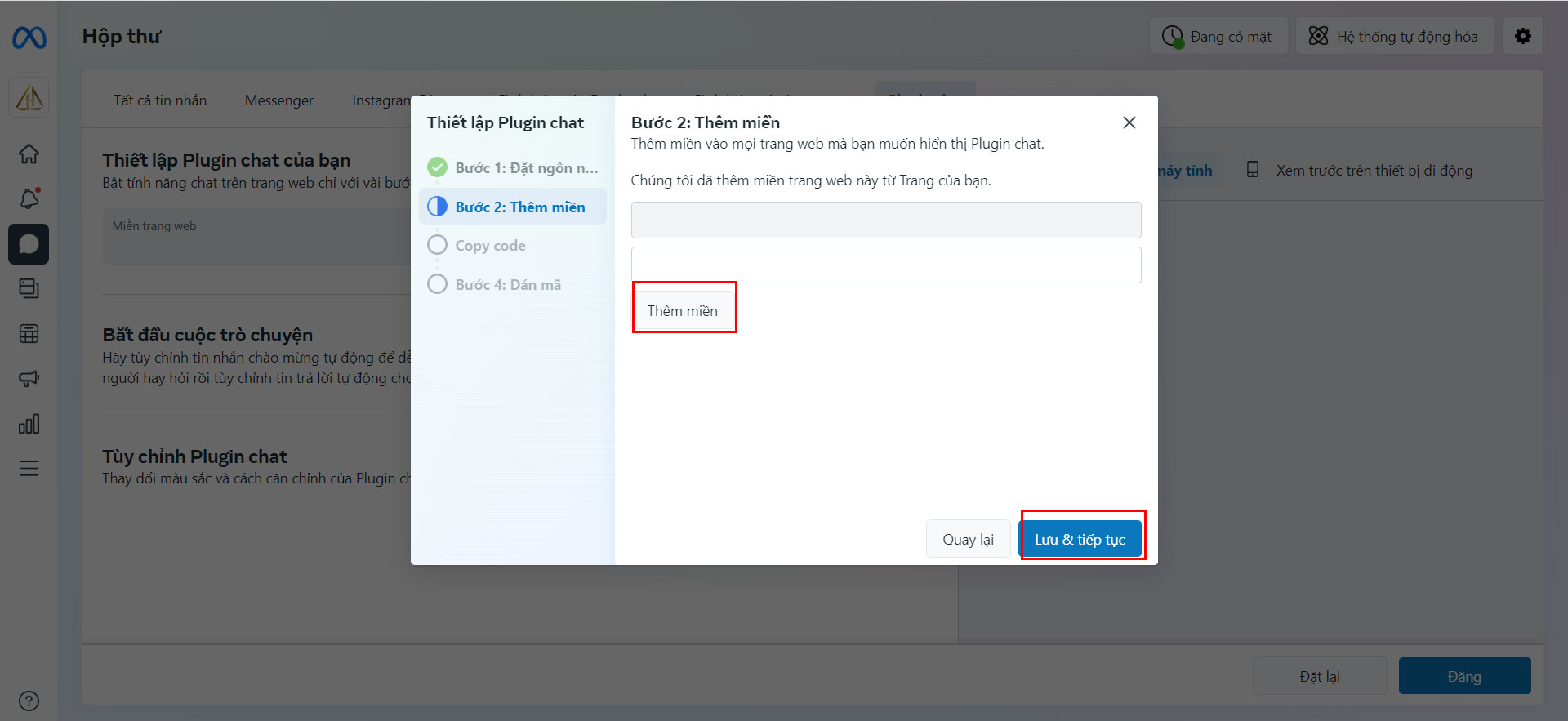Go to the Home icon in sidebar

(x=29, y=154)
